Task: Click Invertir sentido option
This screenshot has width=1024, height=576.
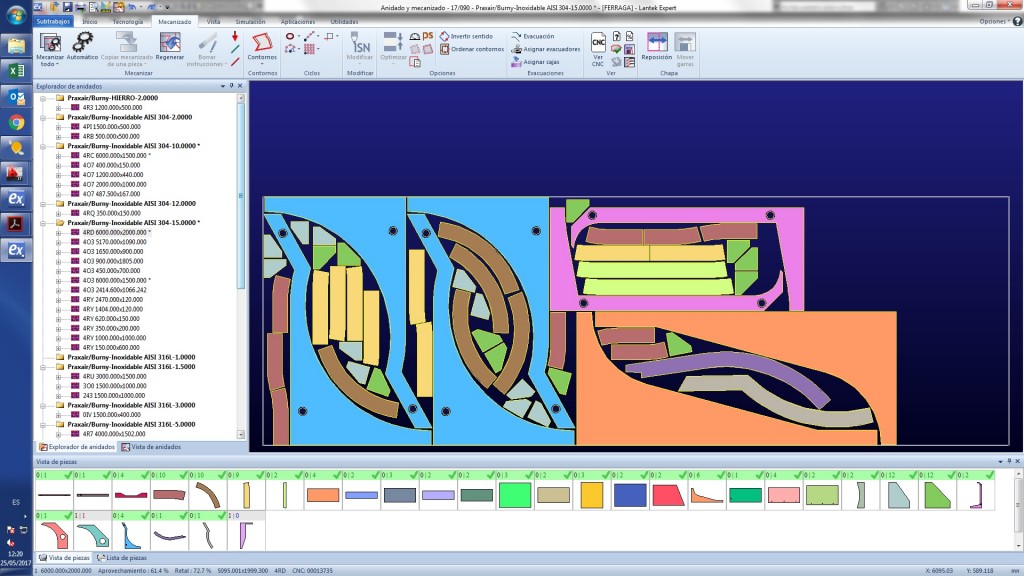Action: click(466, 37)
